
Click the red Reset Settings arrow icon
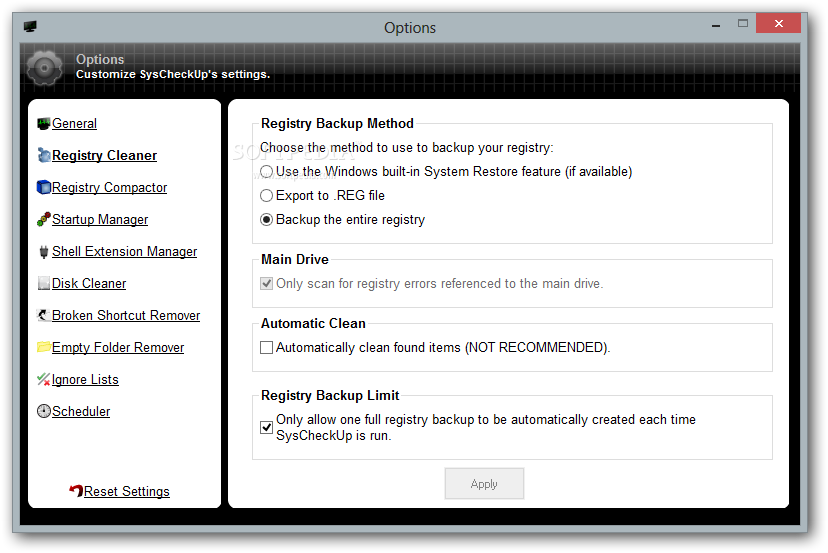[x=76, y=491]
